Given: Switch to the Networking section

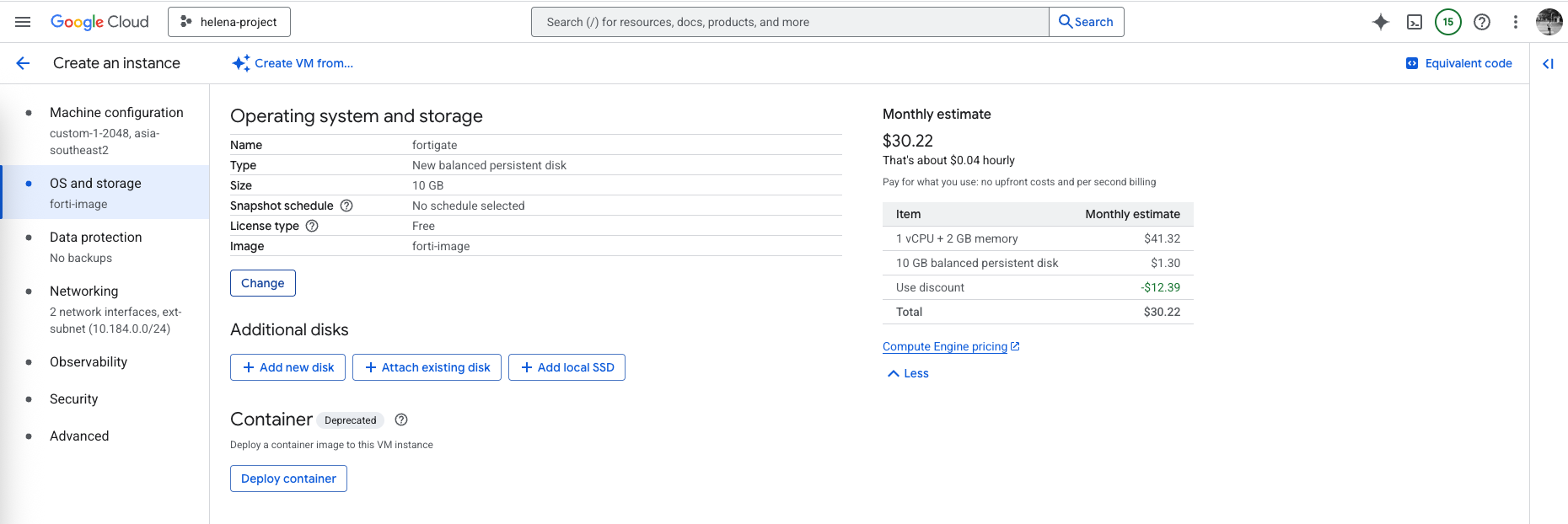Looking at the screenshot, I should click(x=84, y=291).
